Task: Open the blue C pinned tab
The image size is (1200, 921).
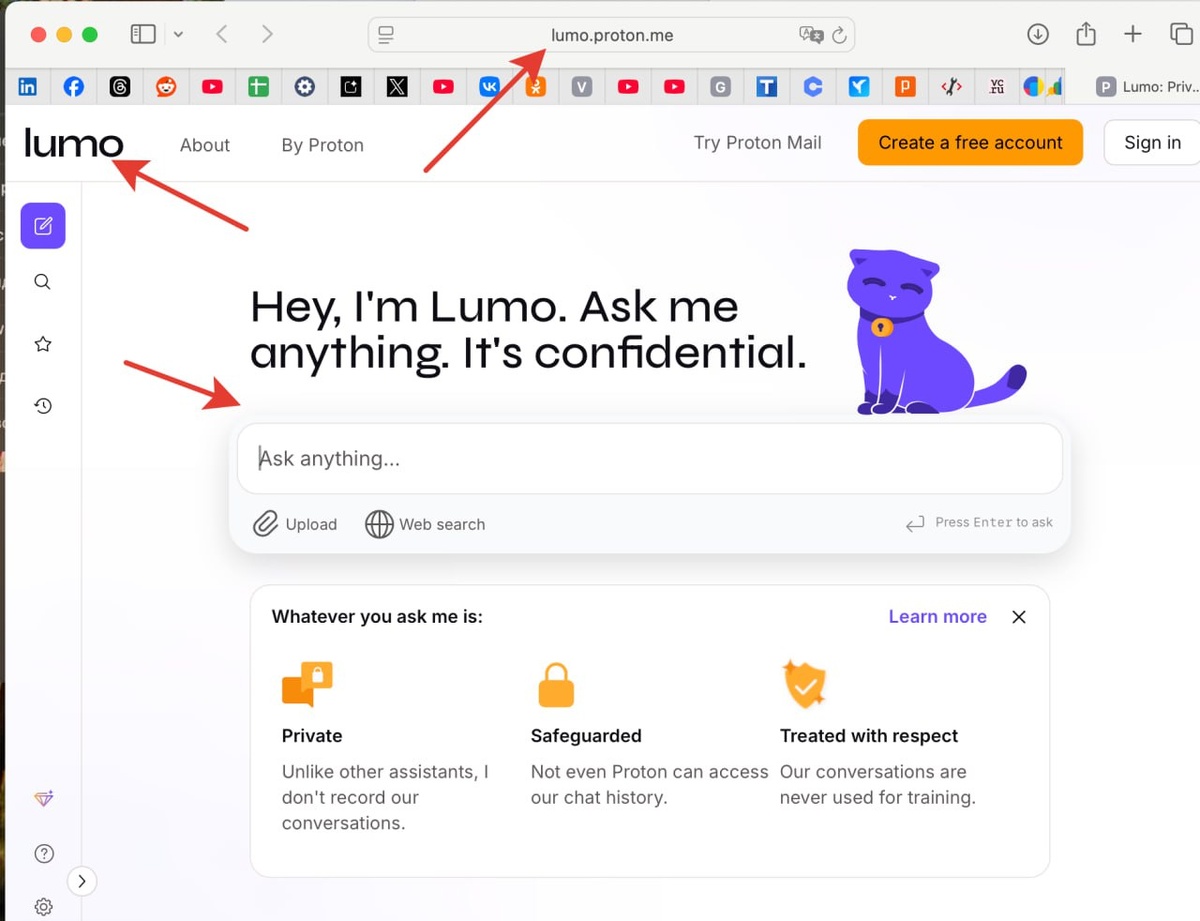Action: [x=813, y=87]
